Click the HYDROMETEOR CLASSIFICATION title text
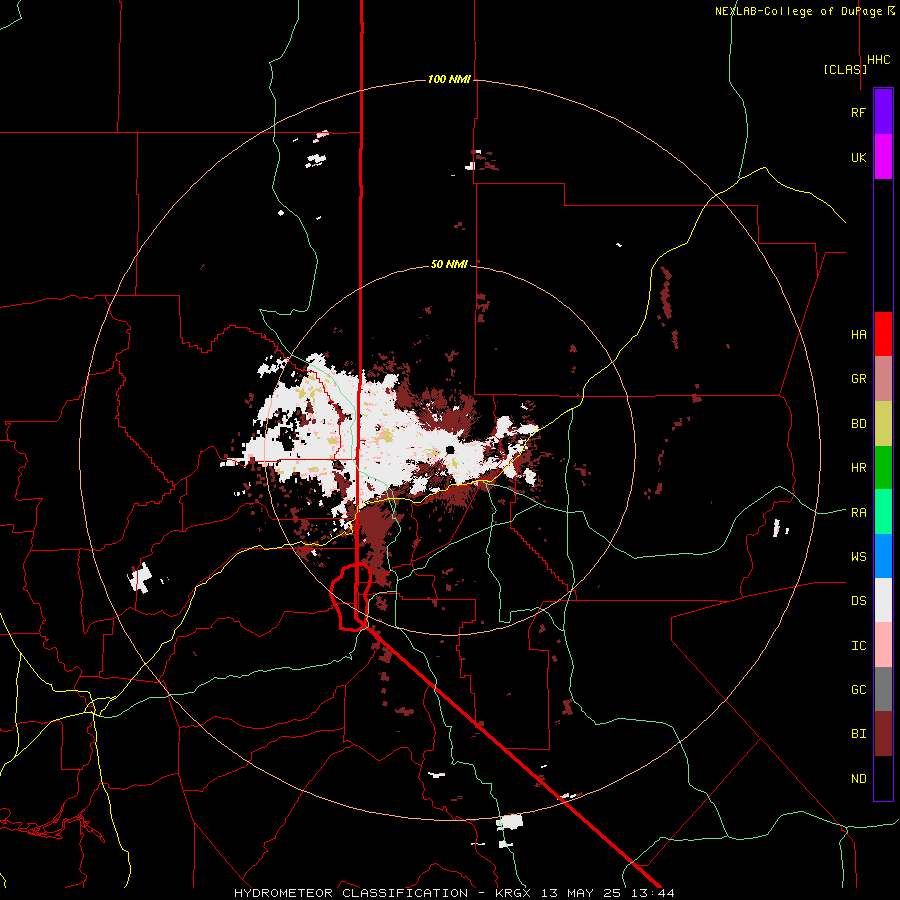 pos(351,893)
